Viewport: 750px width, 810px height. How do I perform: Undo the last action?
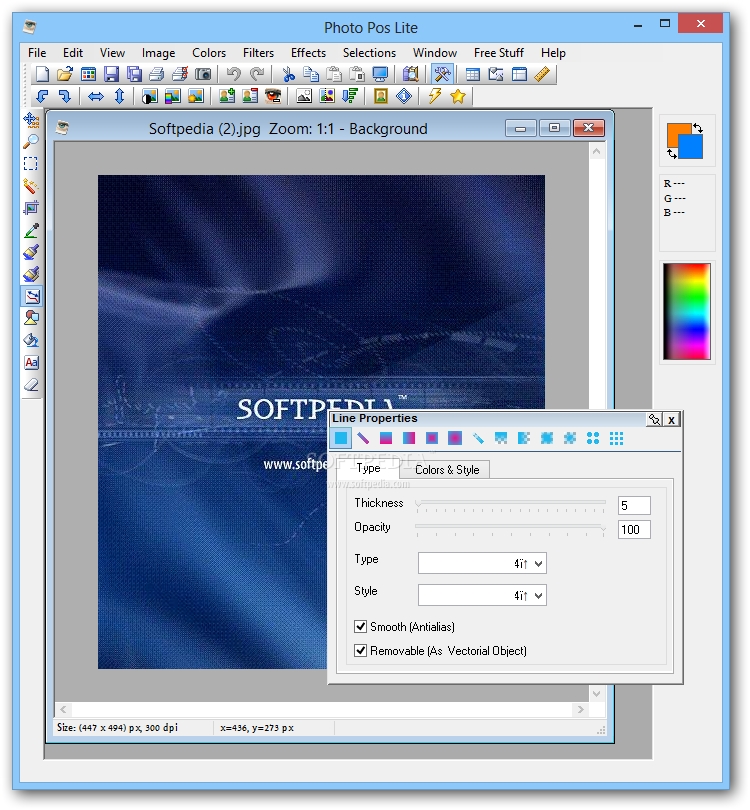(x=233, y=74)
